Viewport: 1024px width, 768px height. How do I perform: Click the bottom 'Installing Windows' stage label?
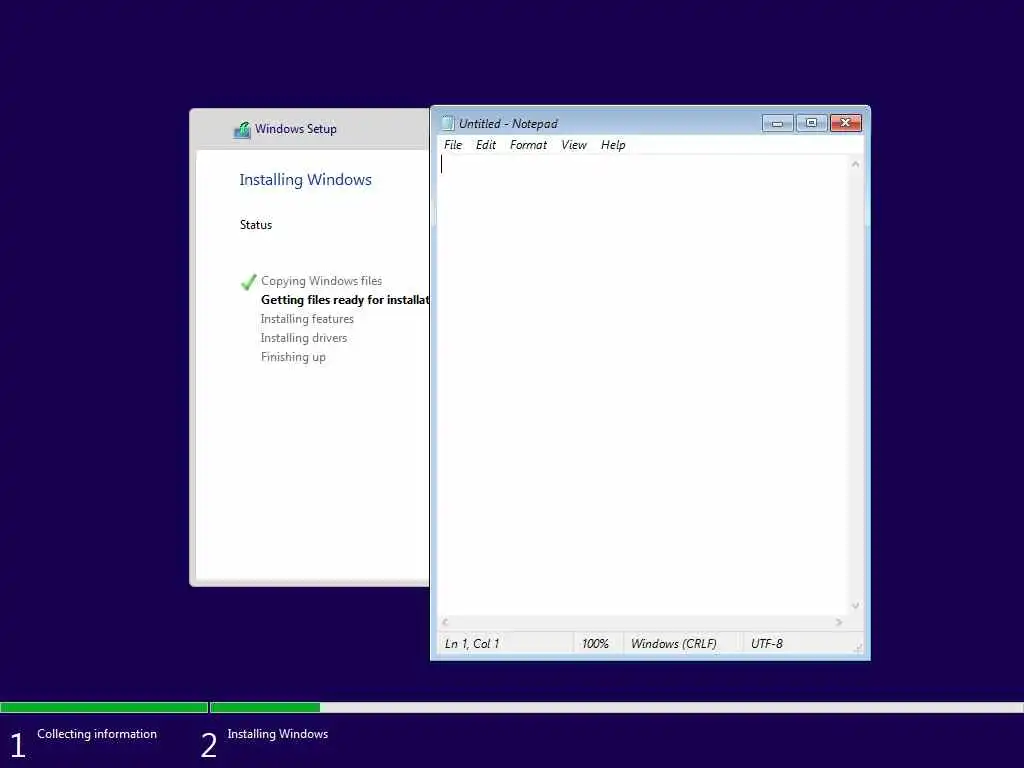pos(278,734)
